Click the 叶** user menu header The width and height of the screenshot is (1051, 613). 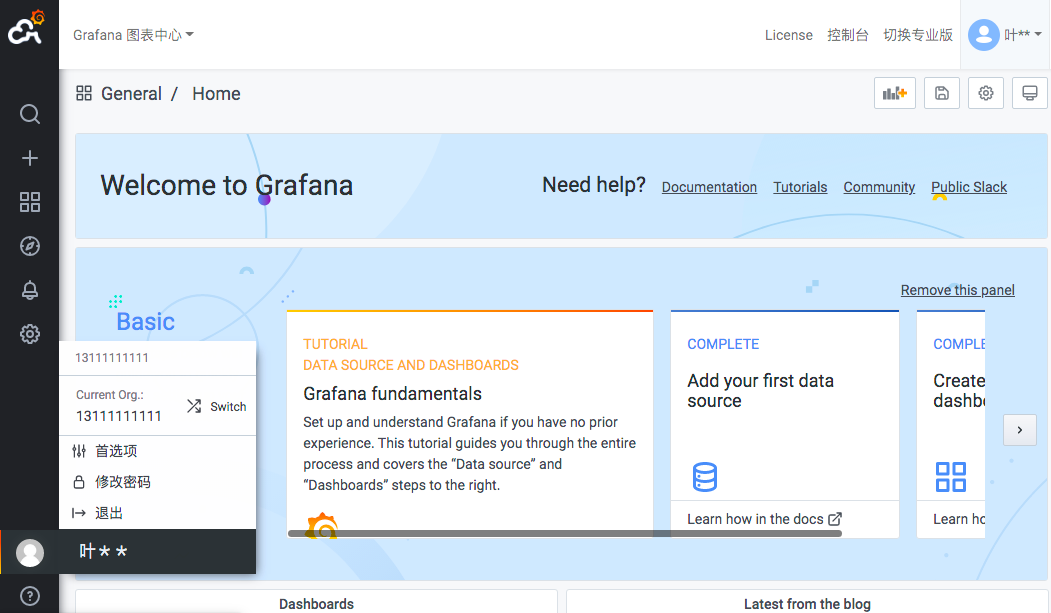click(158, 551)
